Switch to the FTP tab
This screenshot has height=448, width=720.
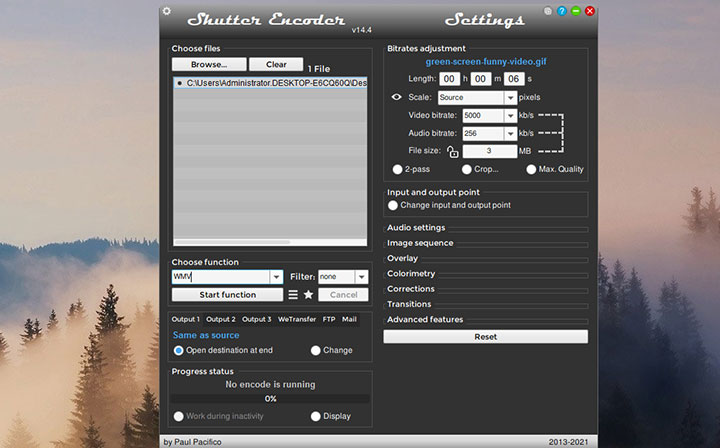(x=328, y=319)
